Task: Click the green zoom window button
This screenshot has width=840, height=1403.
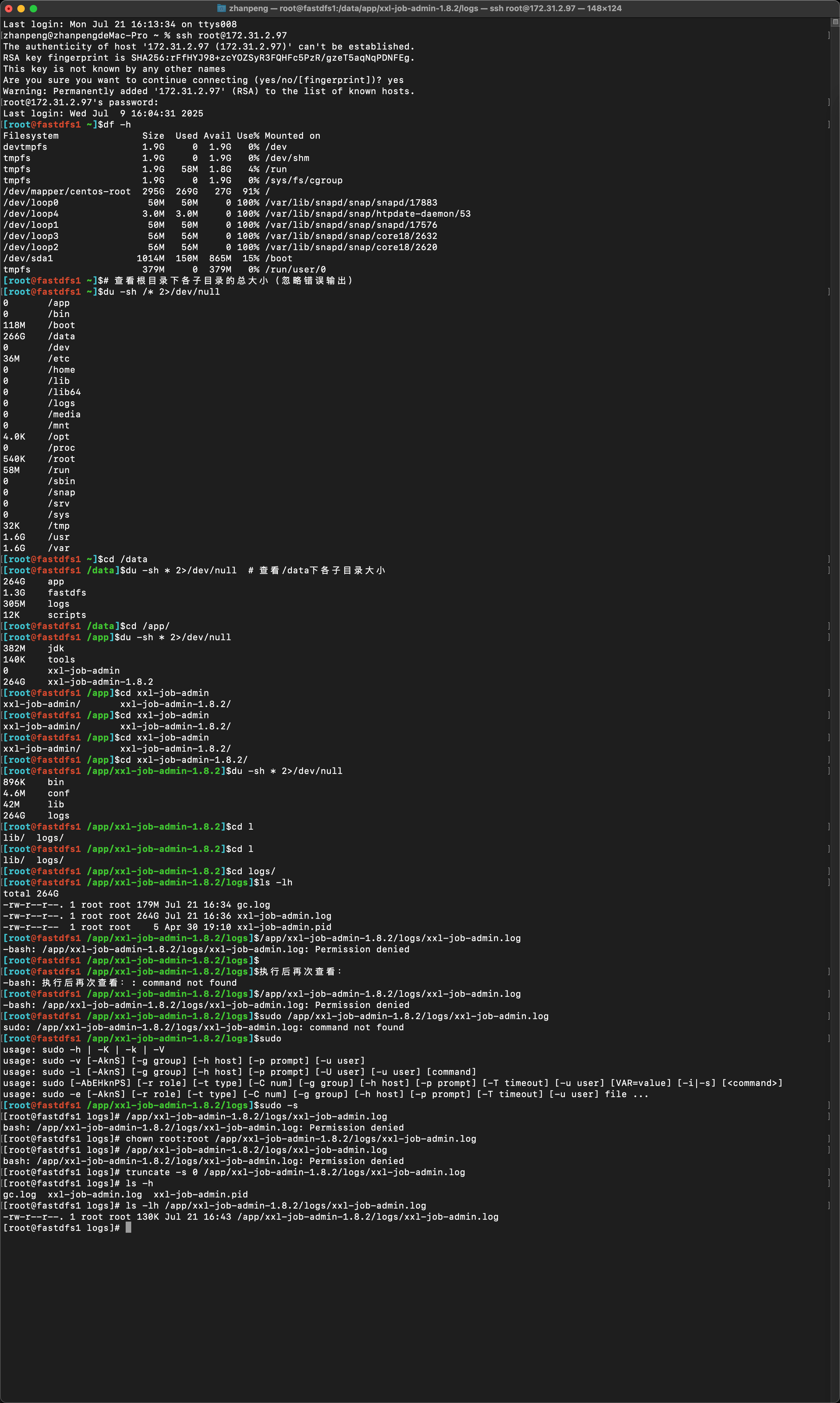Action: pos(33,8)
